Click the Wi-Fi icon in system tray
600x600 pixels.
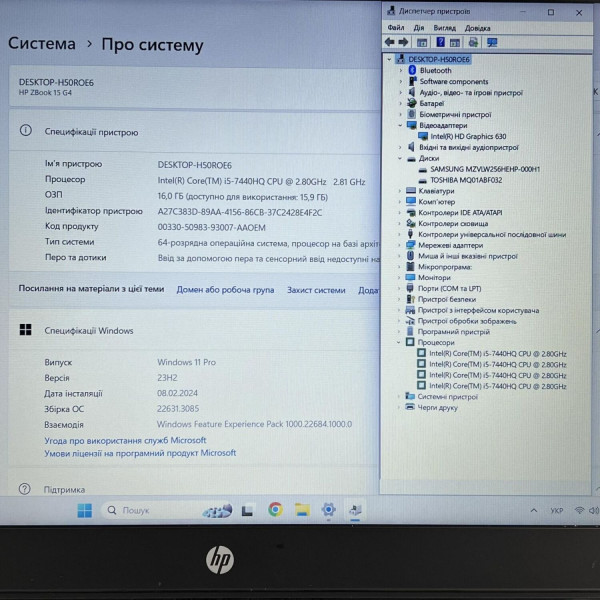pos(579,510)
